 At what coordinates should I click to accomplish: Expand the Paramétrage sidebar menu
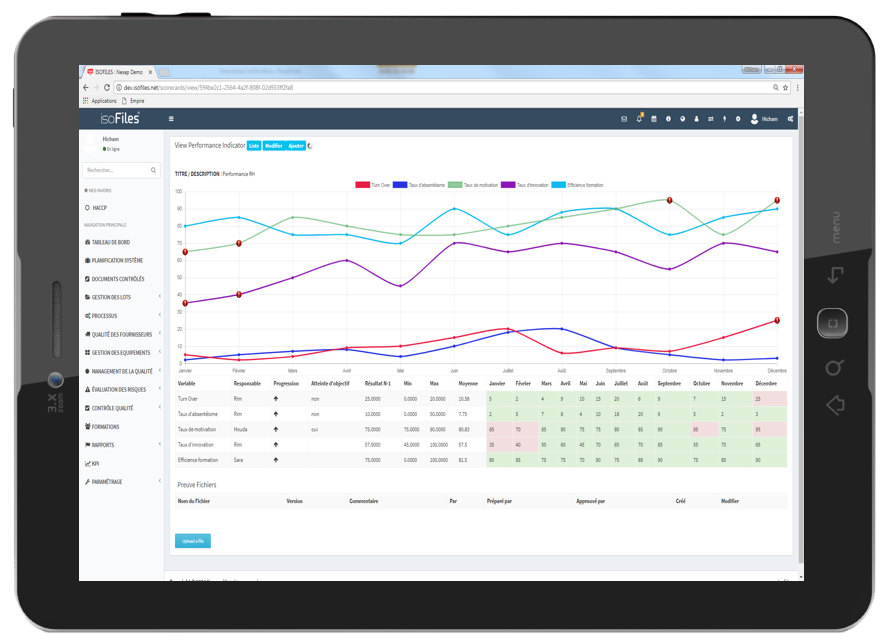[x=122, y=482]
